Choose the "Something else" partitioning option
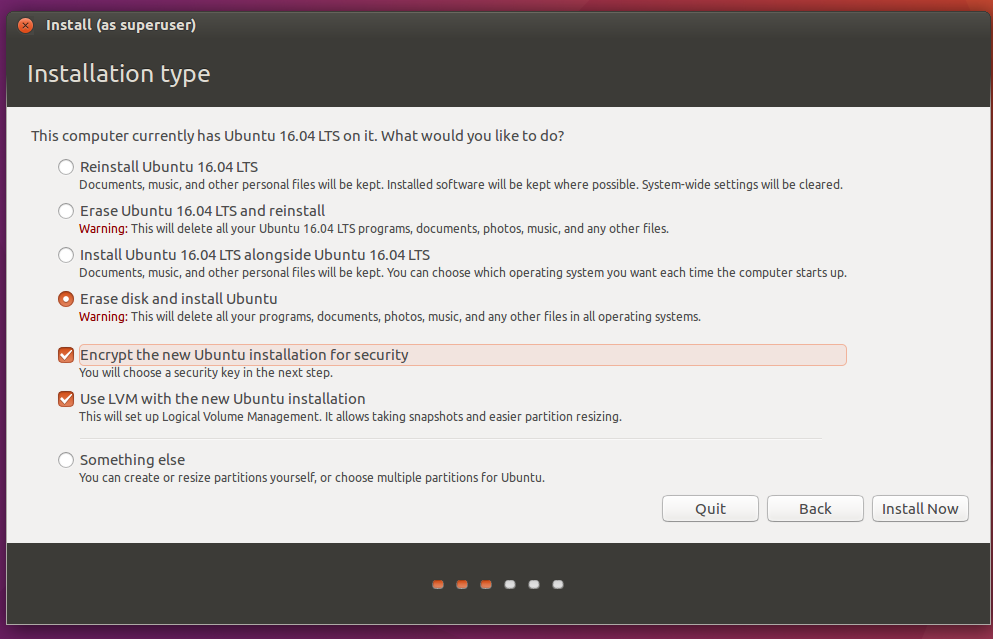The image size is (993, 639). (x=66, y=460)
